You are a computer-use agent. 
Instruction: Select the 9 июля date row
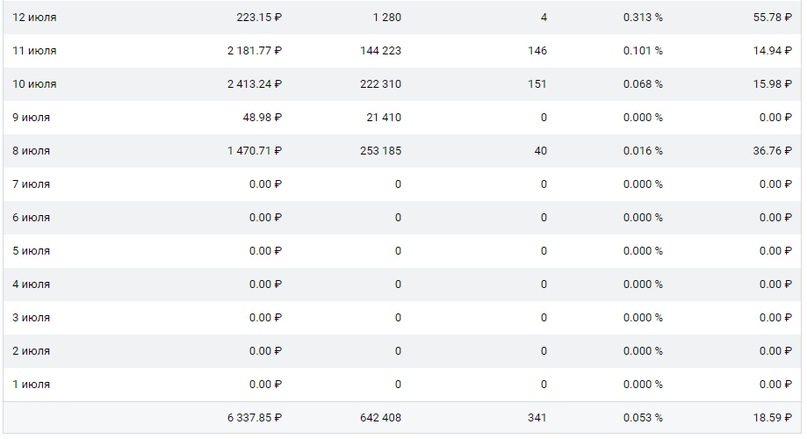click(x=402, y=117)
